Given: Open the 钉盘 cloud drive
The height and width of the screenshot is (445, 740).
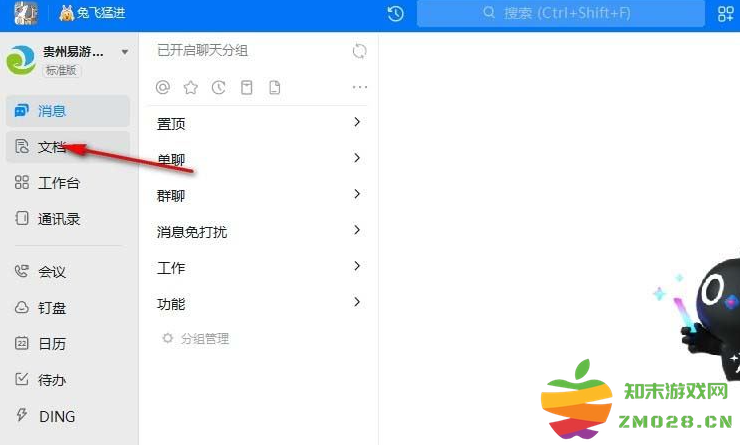Looking at the screenshot, I should (67, 308).
